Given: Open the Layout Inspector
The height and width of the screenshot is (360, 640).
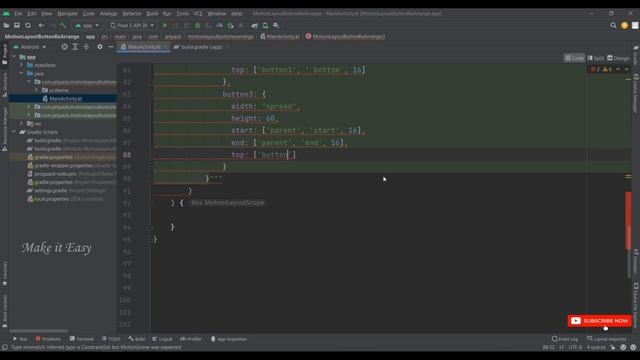Looking at the screenshot, I should point(607,339).
